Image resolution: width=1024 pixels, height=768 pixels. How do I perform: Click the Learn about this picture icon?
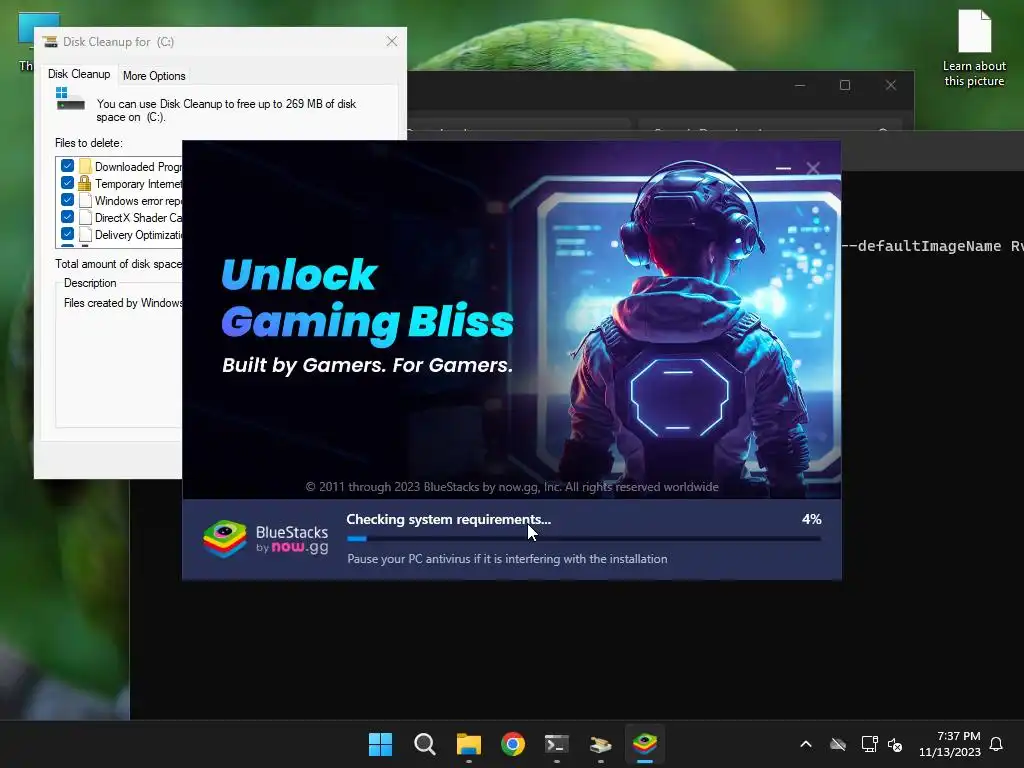[x=974, y=48]
